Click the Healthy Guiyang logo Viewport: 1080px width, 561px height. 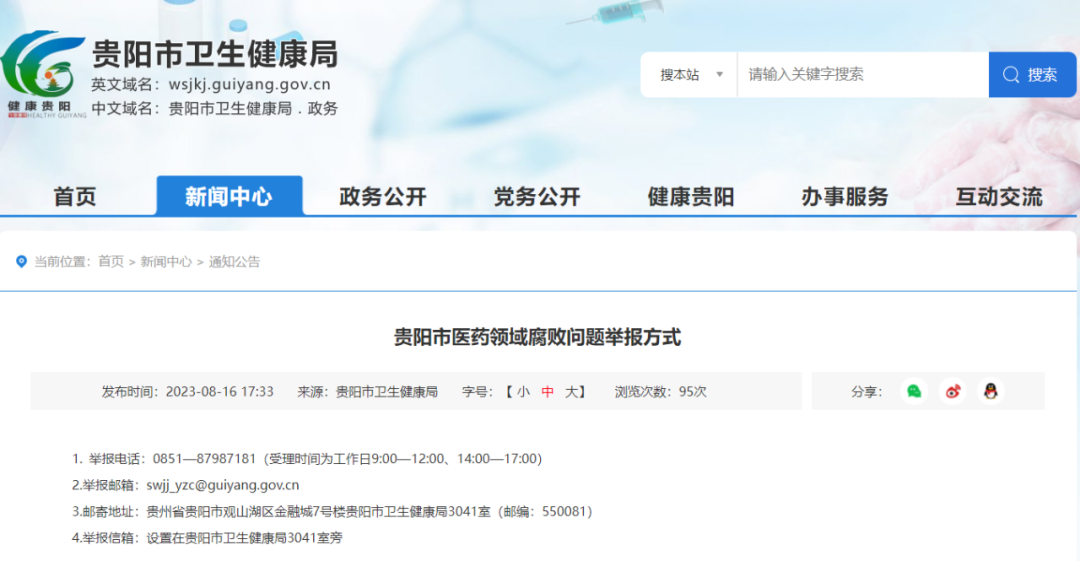tap(42, 75)
